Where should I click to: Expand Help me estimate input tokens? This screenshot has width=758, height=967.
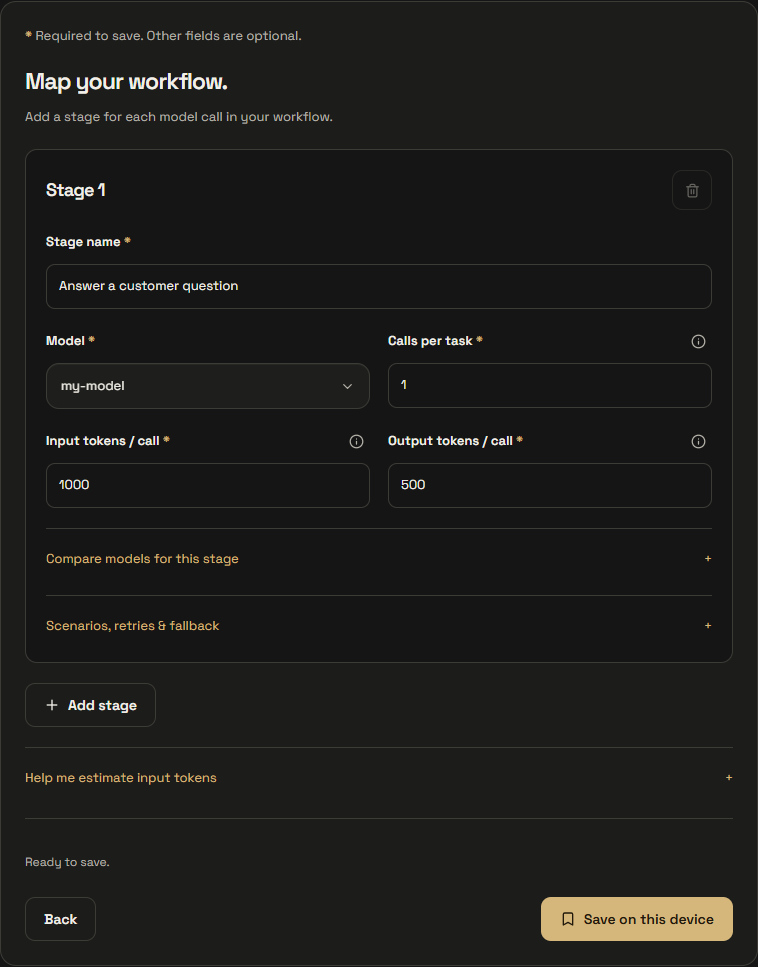[x=379, y=778]
